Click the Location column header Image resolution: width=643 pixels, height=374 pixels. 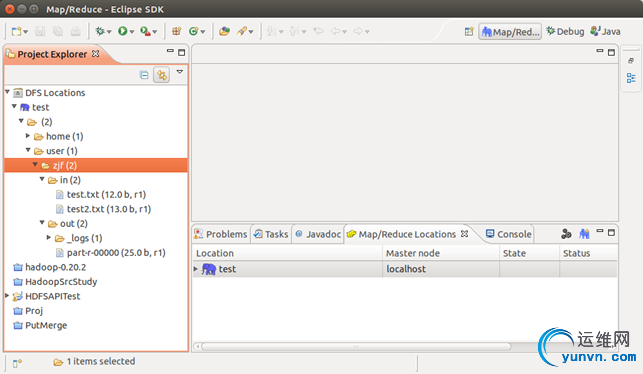[287, 253]
